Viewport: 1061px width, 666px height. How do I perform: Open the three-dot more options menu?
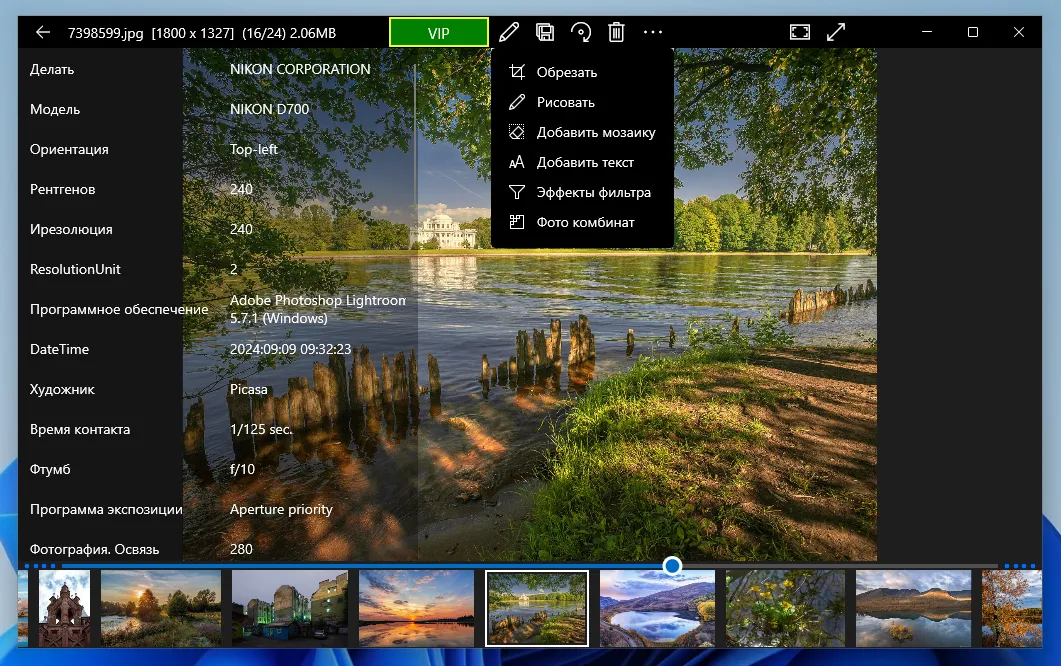(653, 32)
